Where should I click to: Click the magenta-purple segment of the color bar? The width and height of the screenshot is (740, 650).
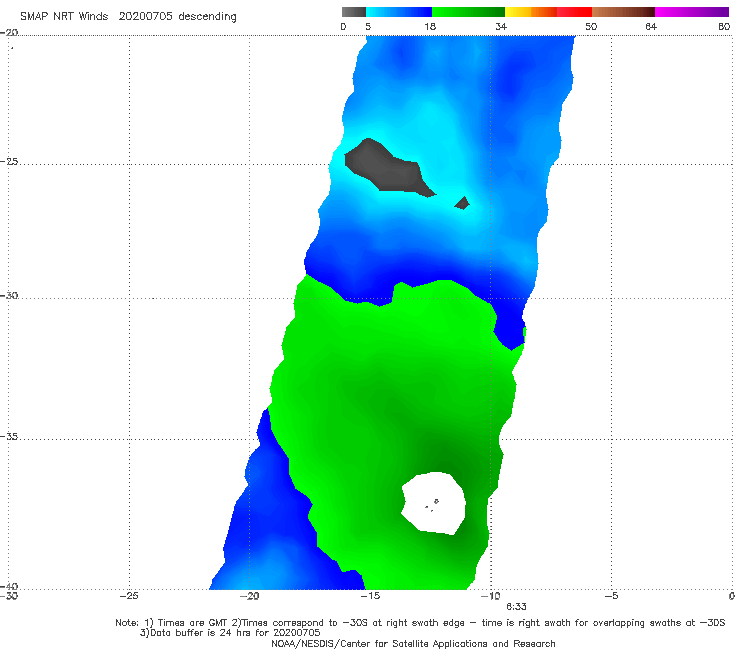(x=692, y=12)
